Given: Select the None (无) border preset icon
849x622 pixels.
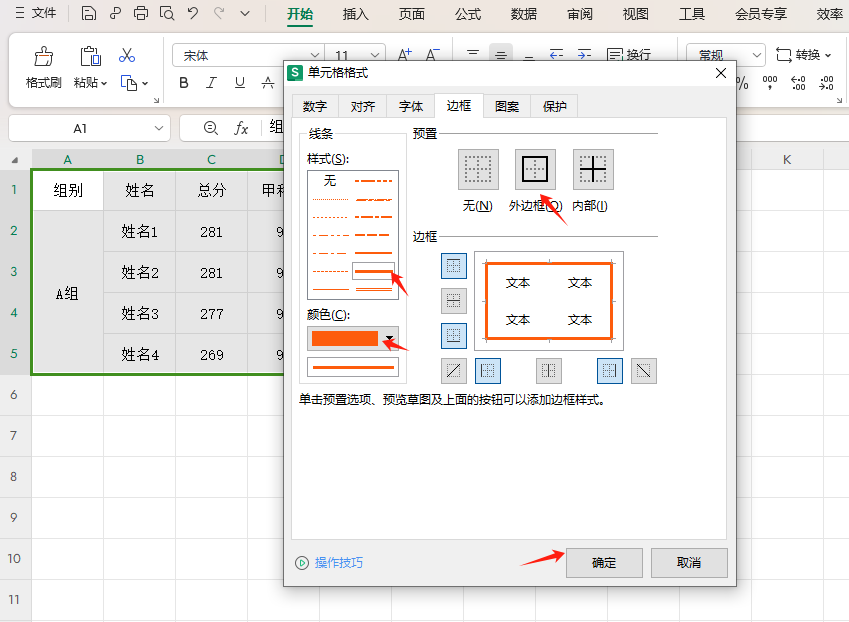Looking at the screenshot, I should click(x=478, y=169).
